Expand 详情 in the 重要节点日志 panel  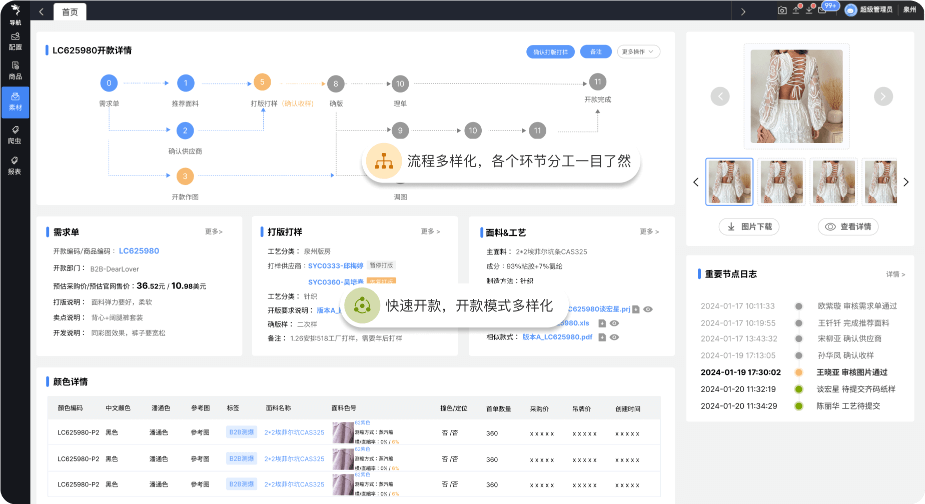tap(893, 273)
